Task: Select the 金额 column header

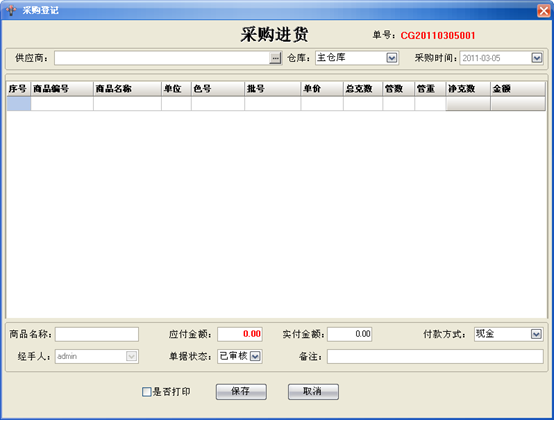Action: pyautogui.click(x=518, y=89)
